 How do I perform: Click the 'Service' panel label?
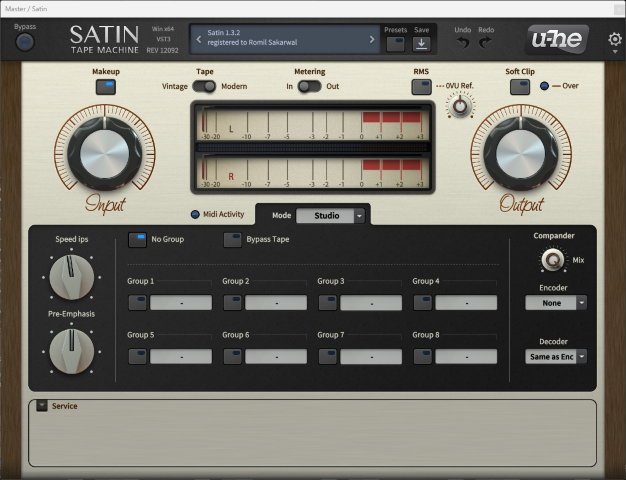coord(65,406)
